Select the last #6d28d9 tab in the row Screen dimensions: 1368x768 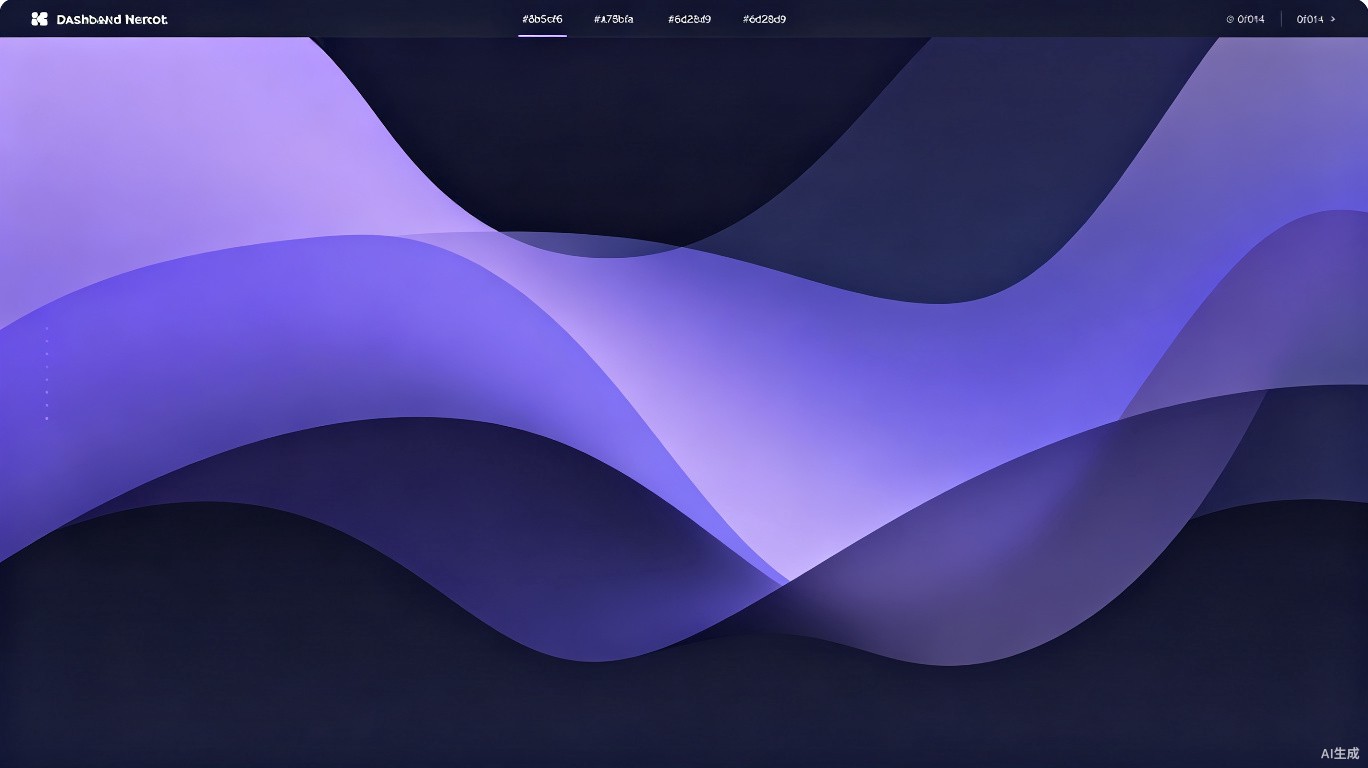[764, 19]
